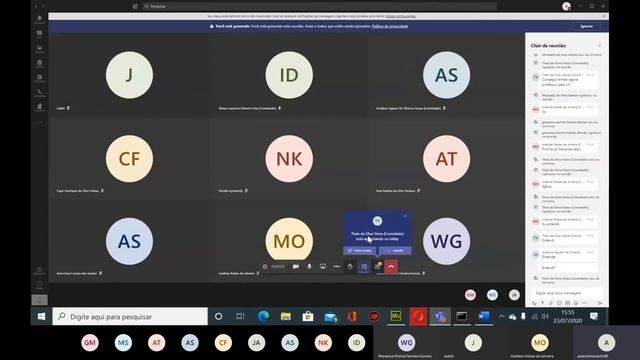The image size is (640, 360).
Task: Open the Teams section in the left sidebar
Action: (40, 49)
